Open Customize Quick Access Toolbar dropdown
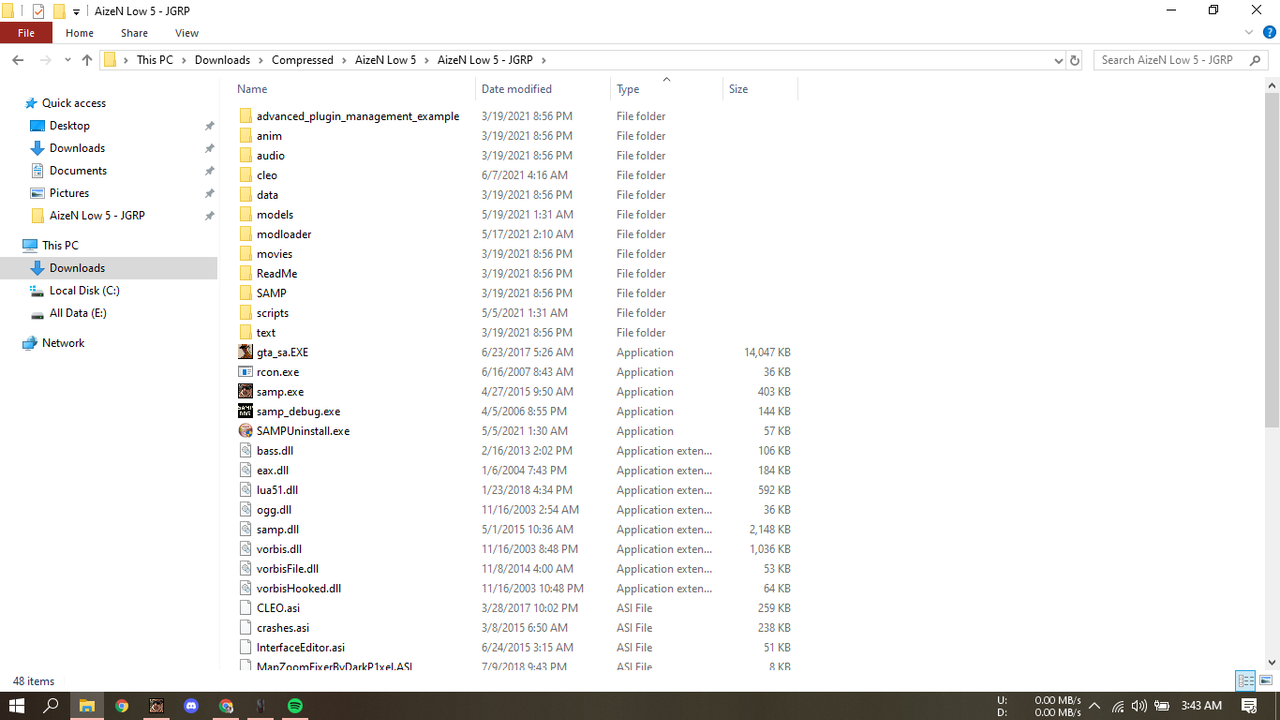The width and height of the screenshot is (1280, 720). point(76,12)
